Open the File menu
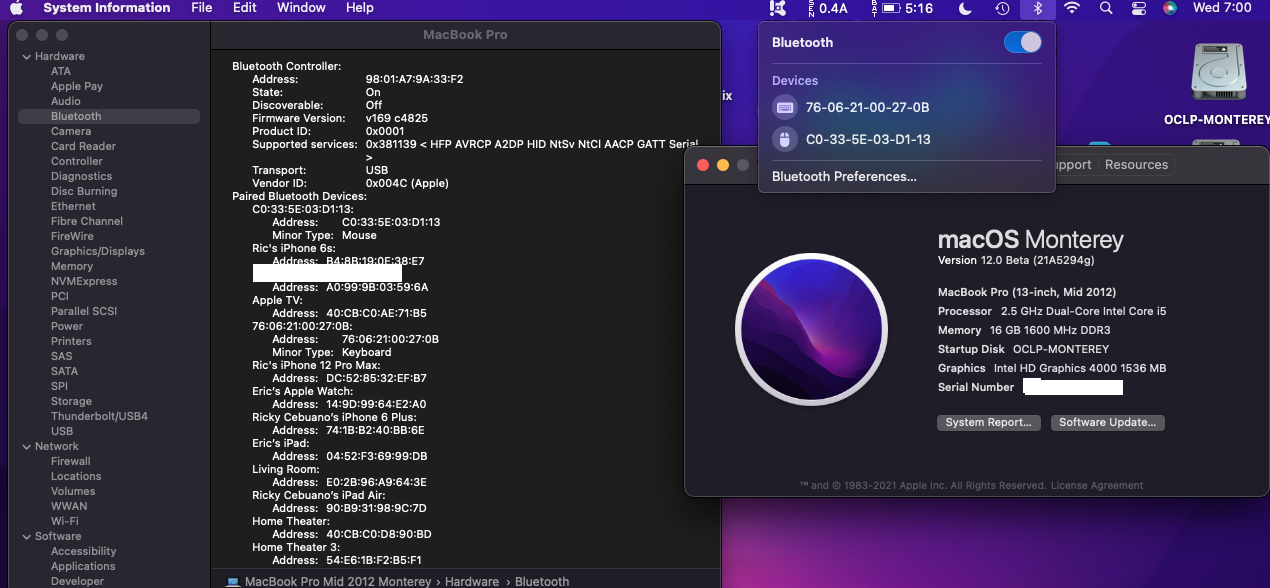Image resolution: width=1270 pixels, height=588 pixels. 202,8
